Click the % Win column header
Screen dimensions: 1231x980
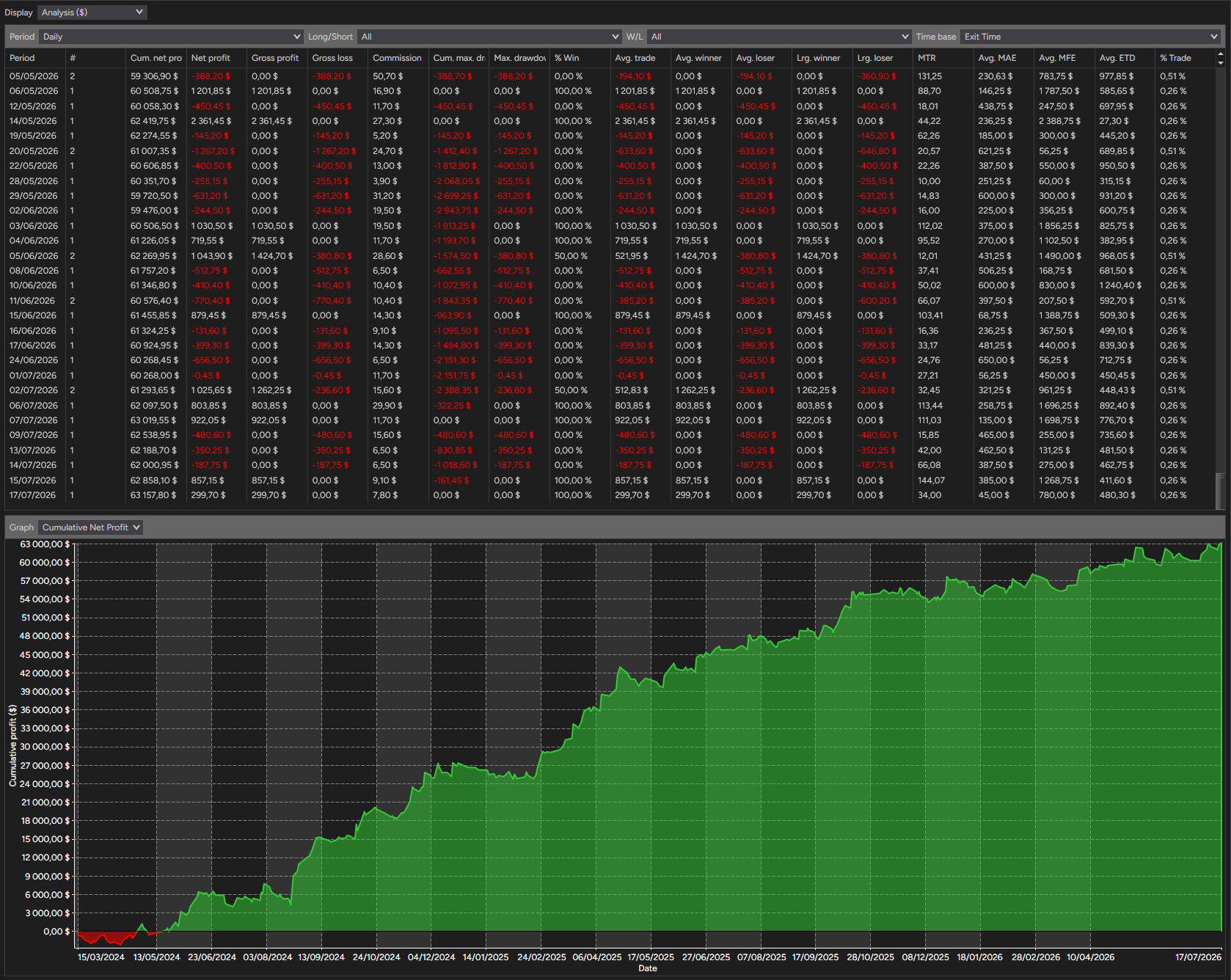point(580,58)
